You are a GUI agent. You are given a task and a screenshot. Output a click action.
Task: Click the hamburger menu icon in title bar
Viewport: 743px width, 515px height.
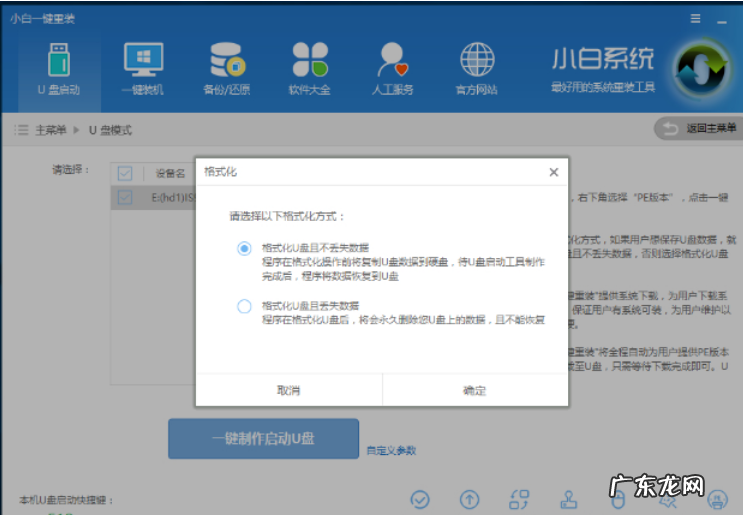coord(695,18)
